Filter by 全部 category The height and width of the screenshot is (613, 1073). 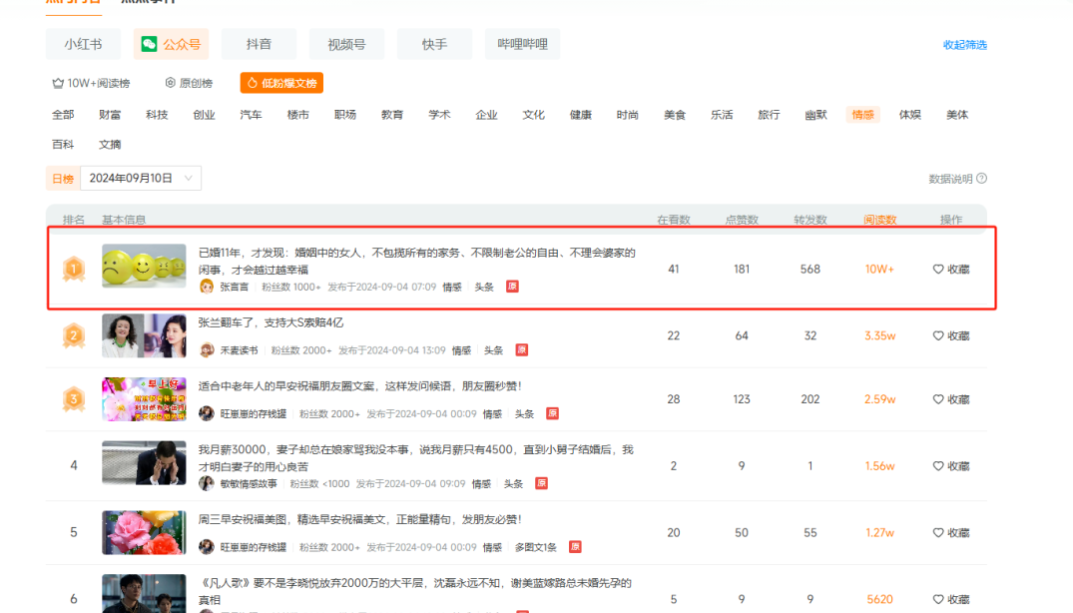pyautogui.click(x=63, y=115)
